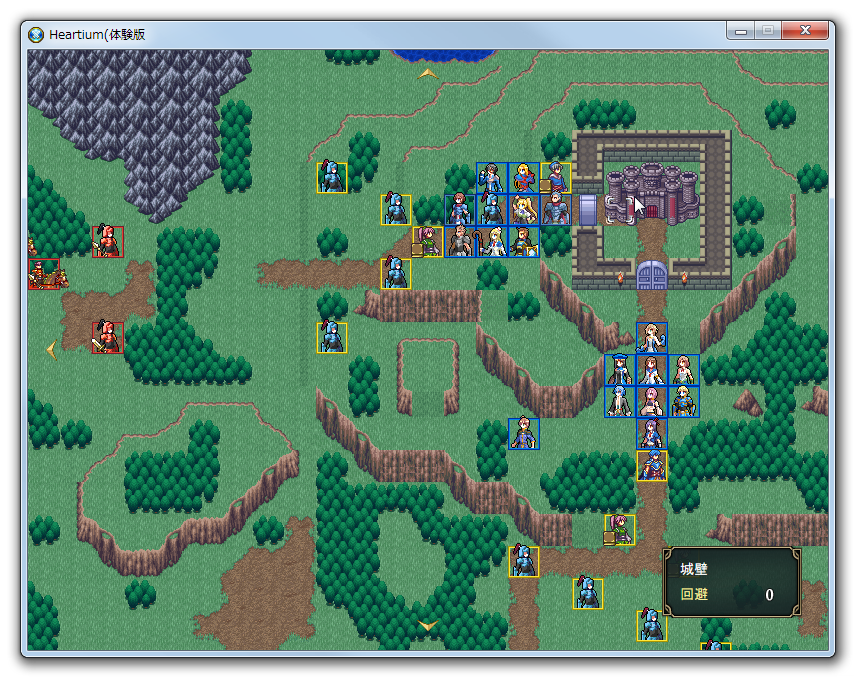Minimize the Heartium window
This screenshot has height=678, width=856.
click(x=741, y=31)
